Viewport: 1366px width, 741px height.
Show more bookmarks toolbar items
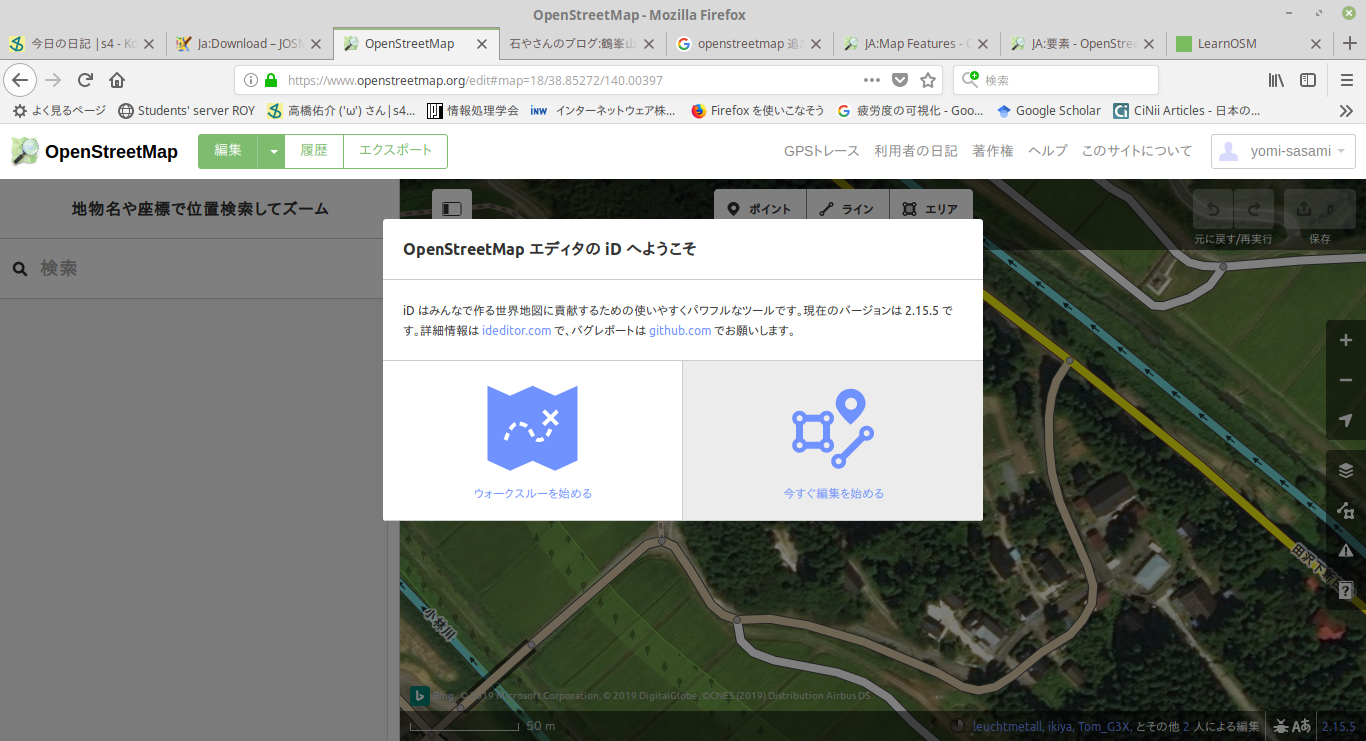tap(1346, 111)
